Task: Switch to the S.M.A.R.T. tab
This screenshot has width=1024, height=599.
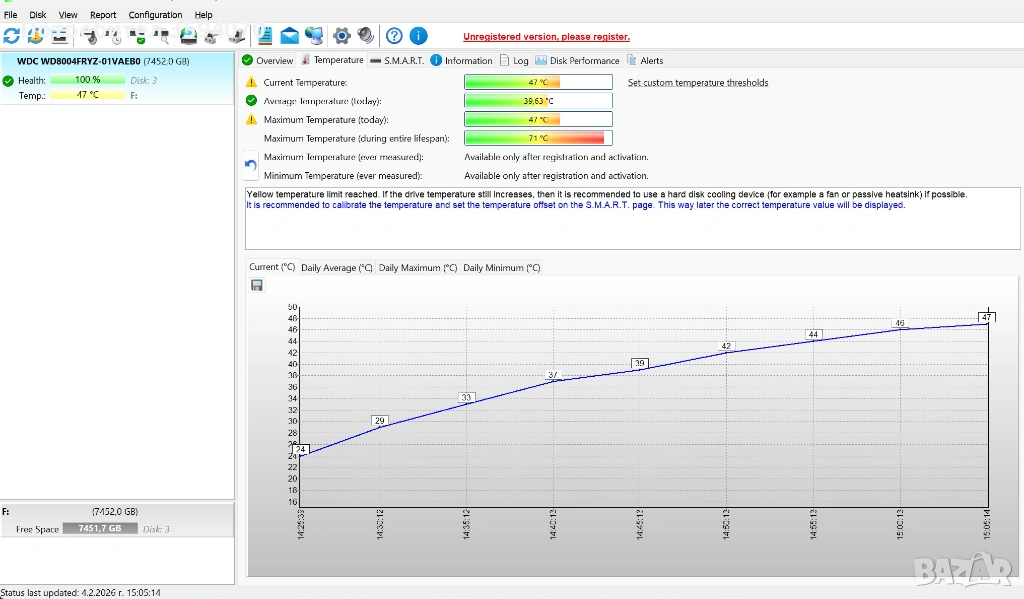Action: [398, 61]
